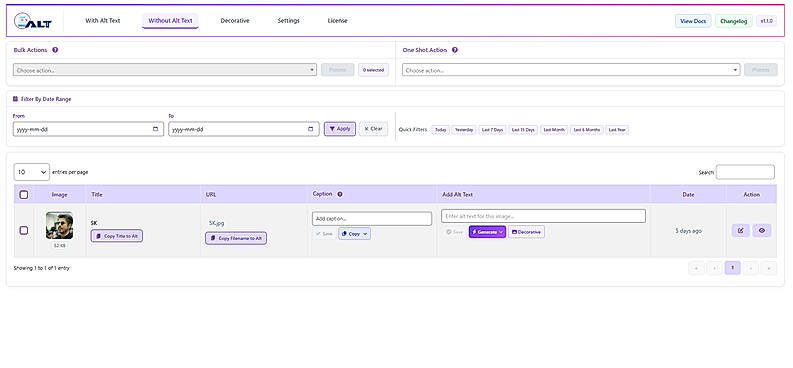
Task: Open the Decorative tab
Action: point(235,21)
